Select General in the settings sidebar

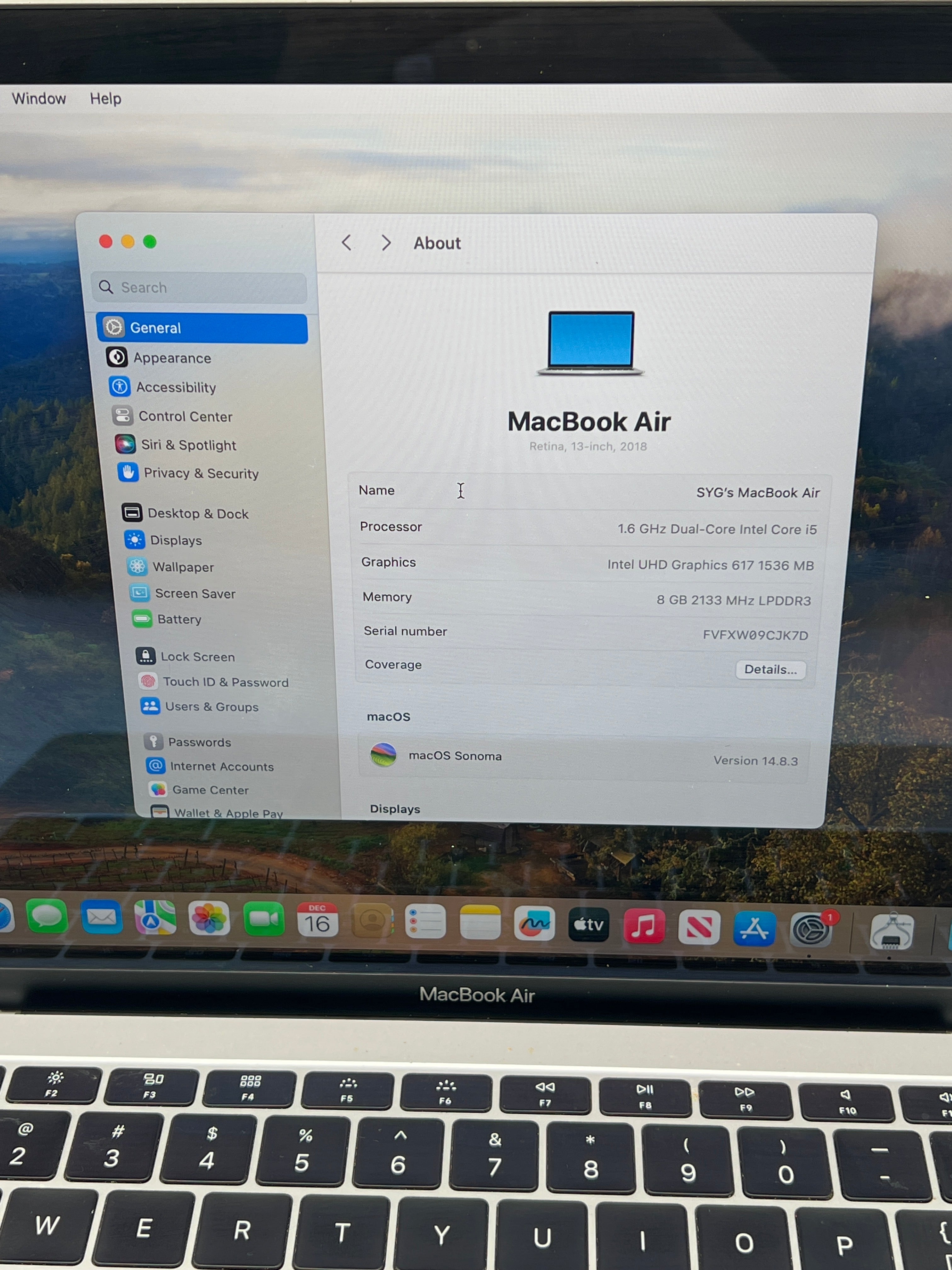201,328
